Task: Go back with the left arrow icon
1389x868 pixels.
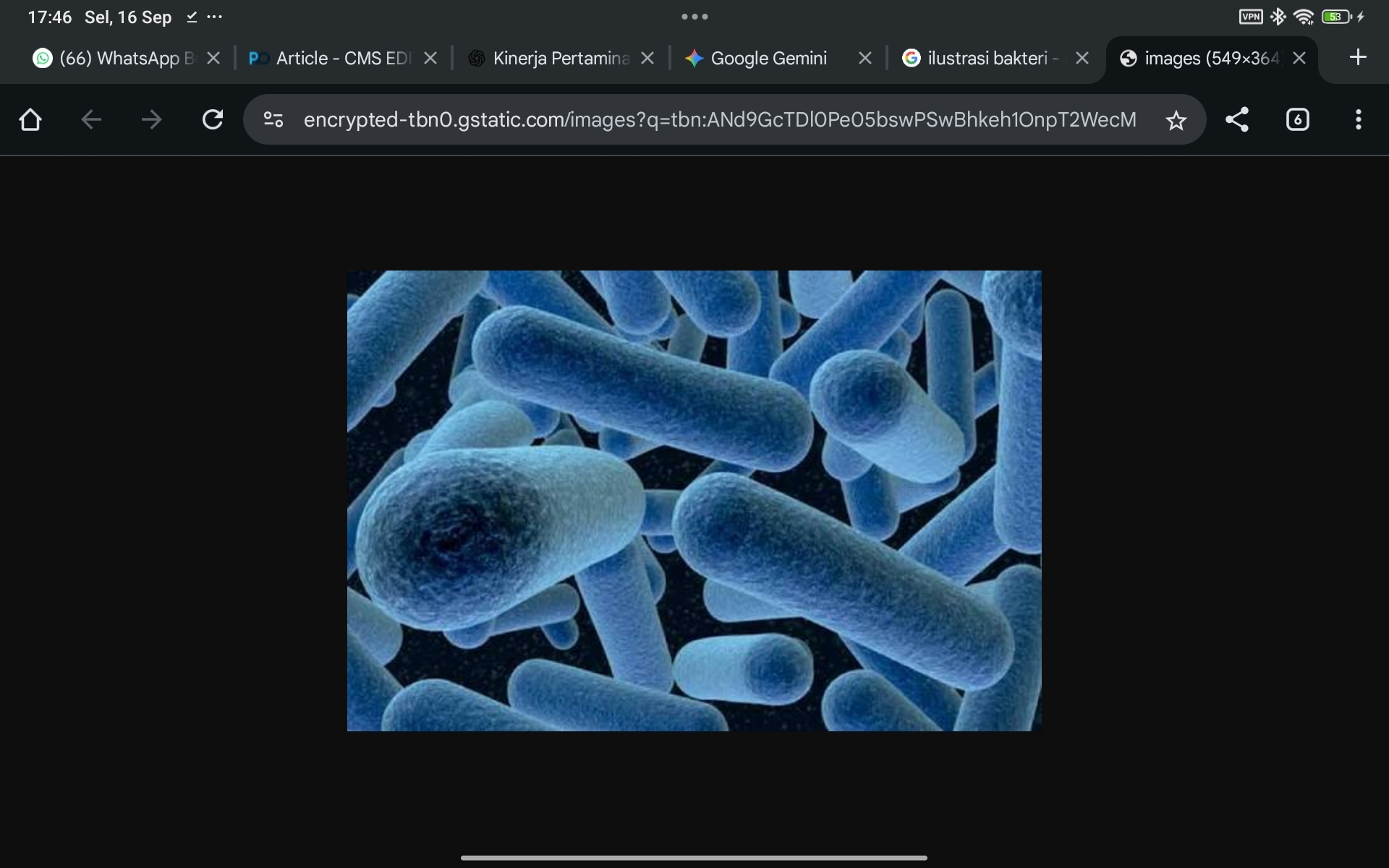Action: point(91,119)
